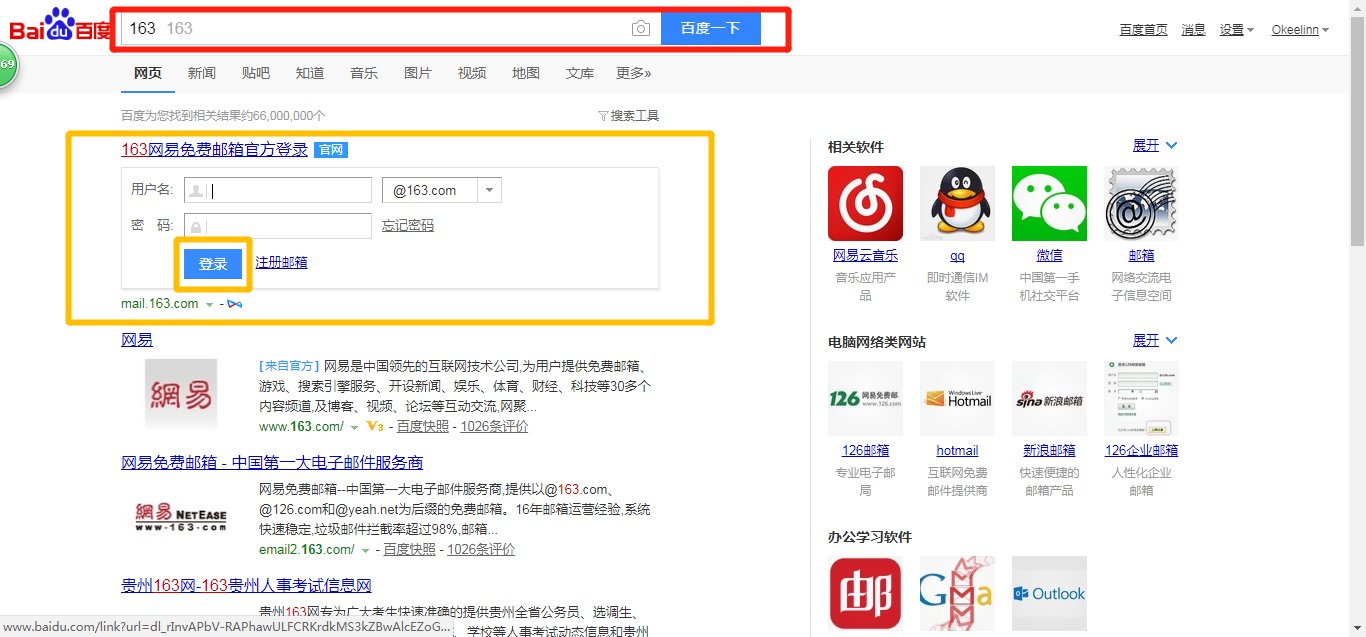Click the Hotmail icon

pos(957,397)
